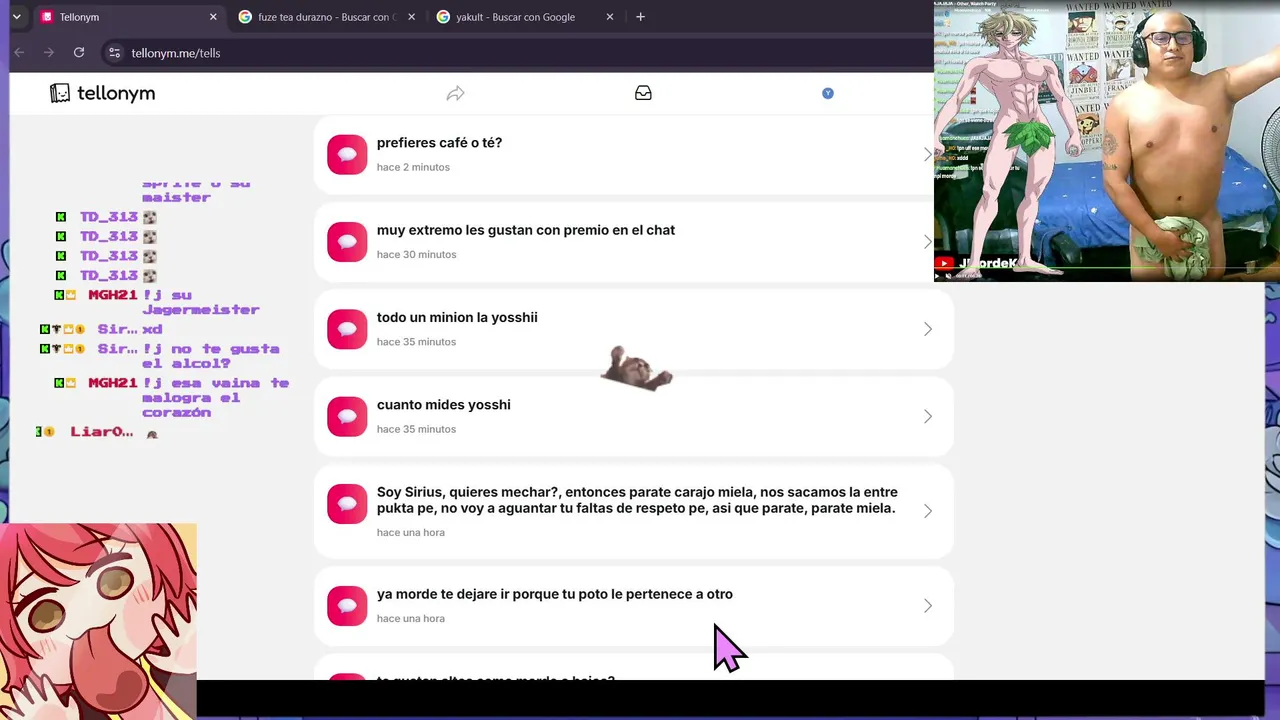Click the browser forward arrow
This screenshot has width=1280, height=720.
click(x=48, y=53)
